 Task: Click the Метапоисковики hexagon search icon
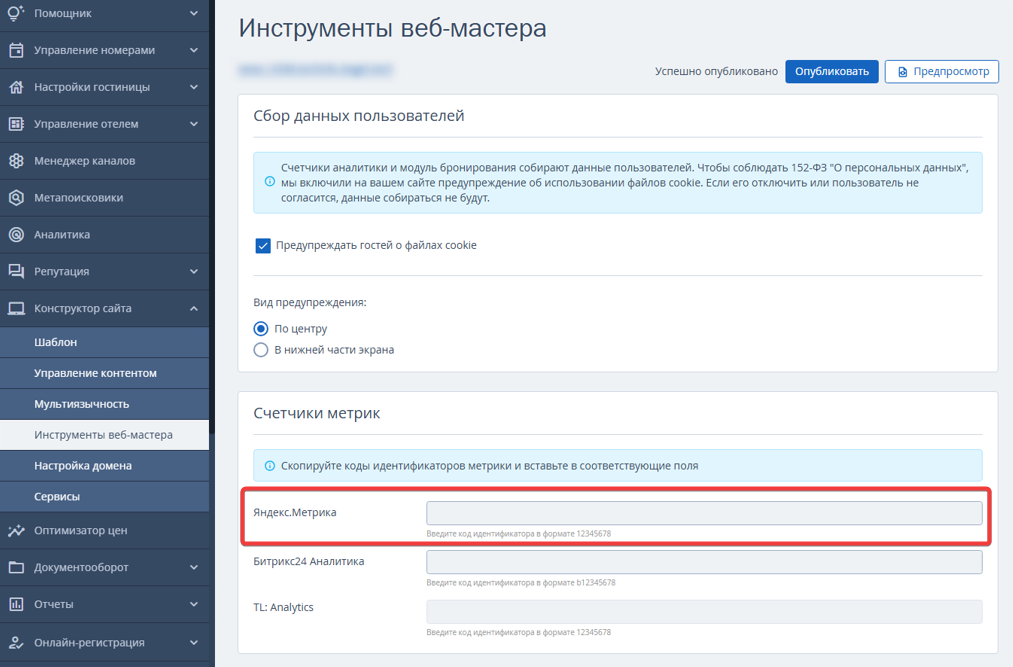[16, 197]
